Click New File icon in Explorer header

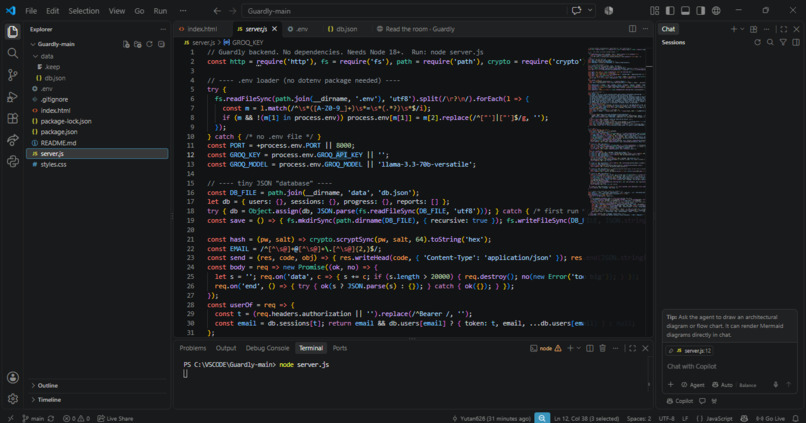click(126, 44)
